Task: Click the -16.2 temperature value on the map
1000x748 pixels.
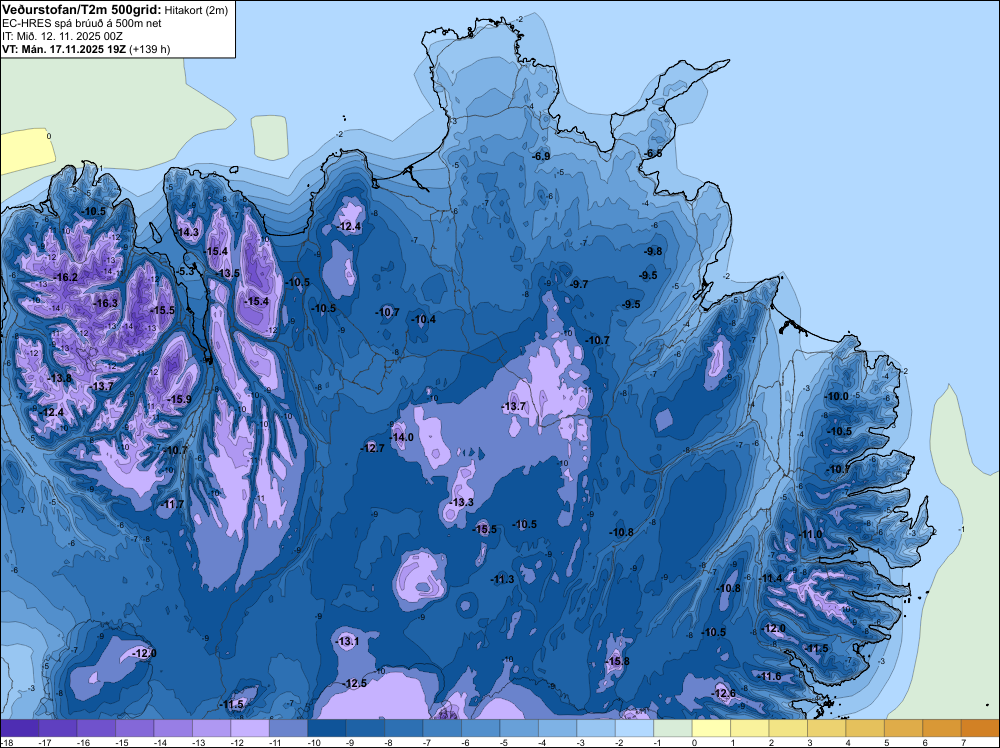Action: click(66, 277)
